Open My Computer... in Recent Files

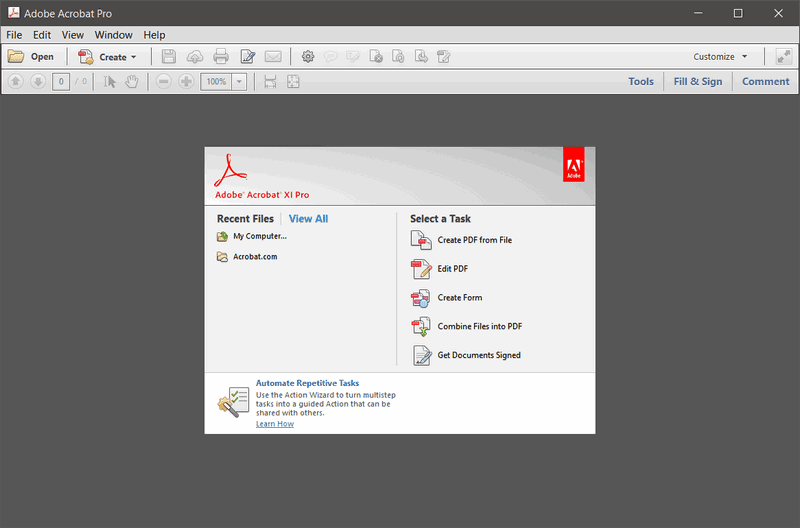252,236
